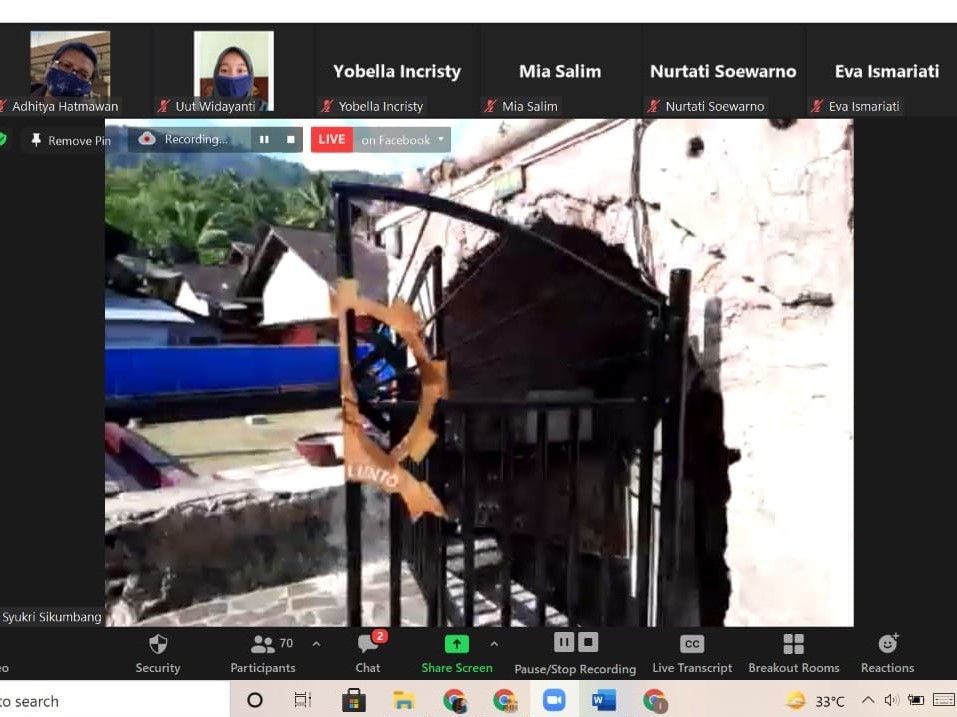The width and height of the screenshot is (957, 717).
Task: Expand the Live on Facebook dropdown
Action: (x=441, y=140)
